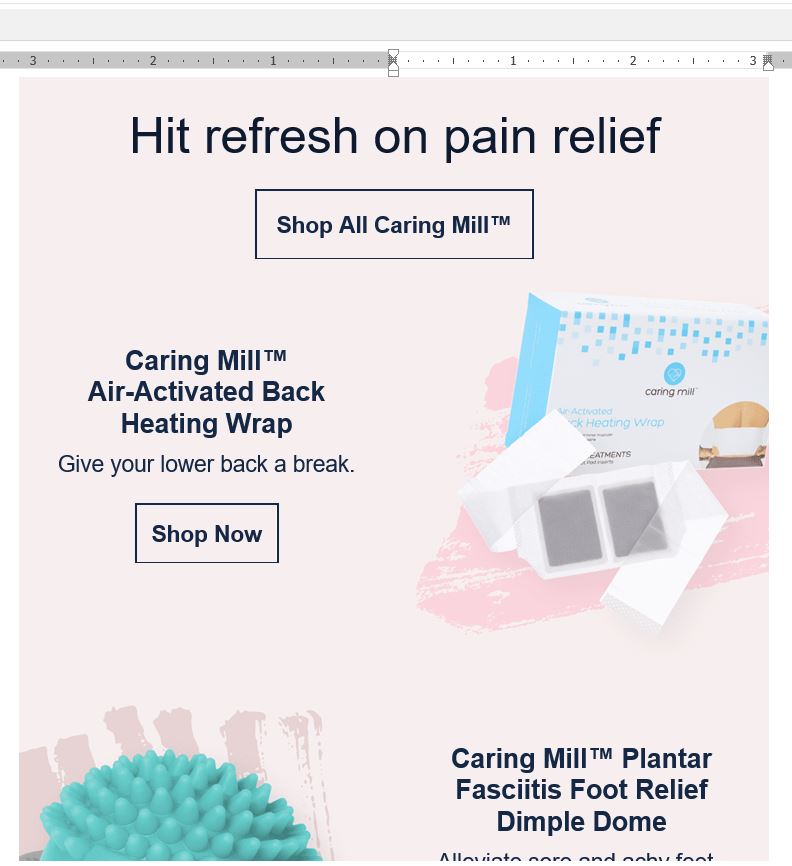Click the hanging indent marker on ruler

click(x=393, y=63)
